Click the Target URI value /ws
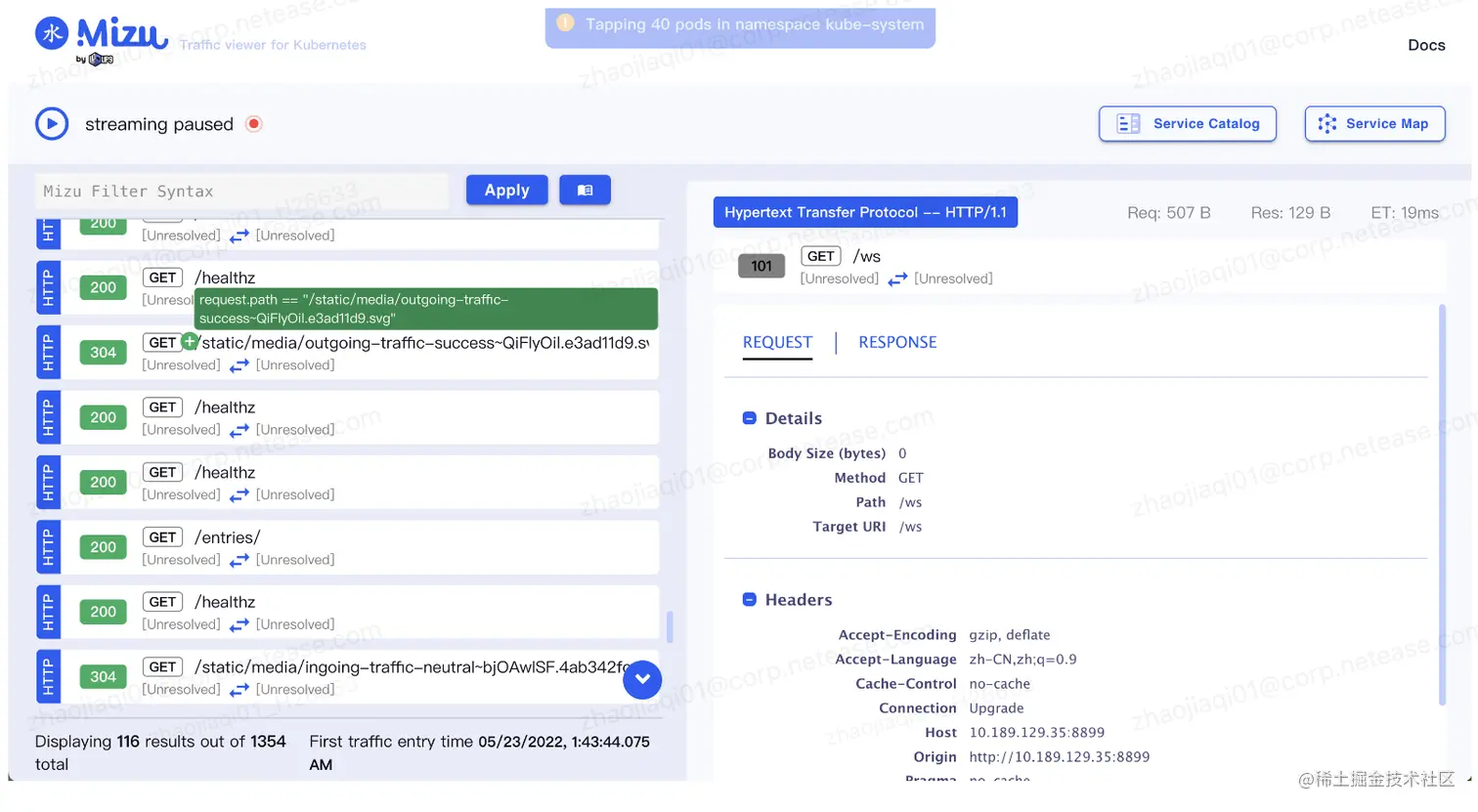This screenshot has height=812, width=1478. click(910, 527)
